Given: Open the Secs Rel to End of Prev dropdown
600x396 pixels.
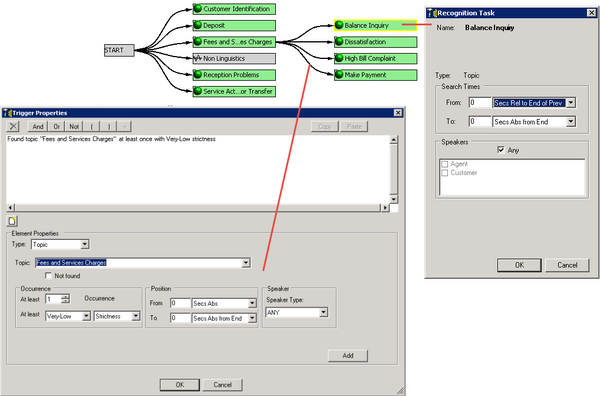Looking at the screenshot, I should 571,103.
